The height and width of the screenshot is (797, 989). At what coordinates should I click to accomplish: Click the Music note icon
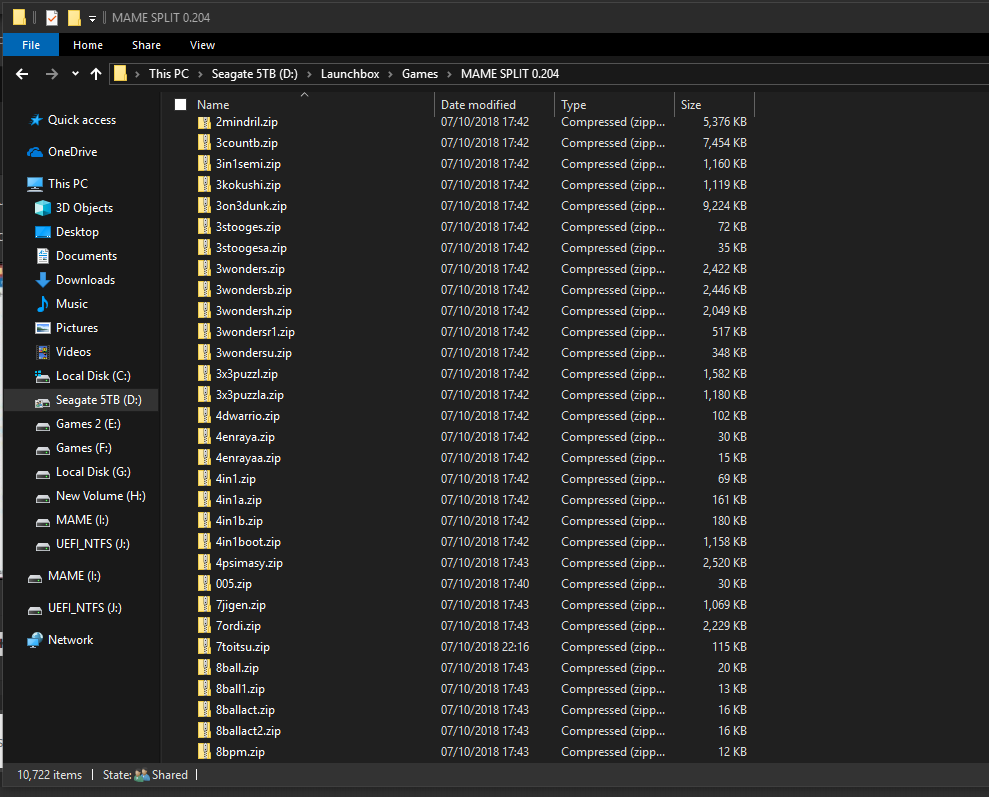[43, 304]
